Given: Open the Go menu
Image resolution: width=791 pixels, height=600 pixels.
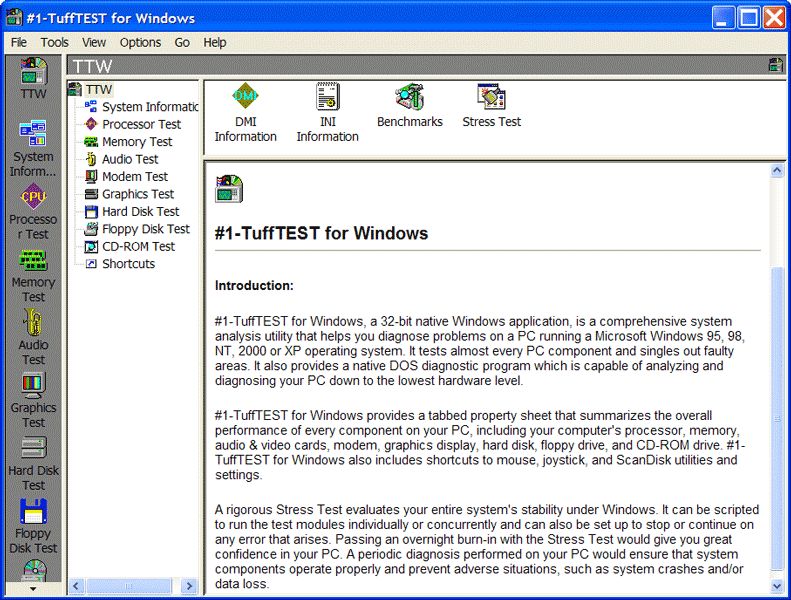Looking at the screenshot, I should pos(182,42).
